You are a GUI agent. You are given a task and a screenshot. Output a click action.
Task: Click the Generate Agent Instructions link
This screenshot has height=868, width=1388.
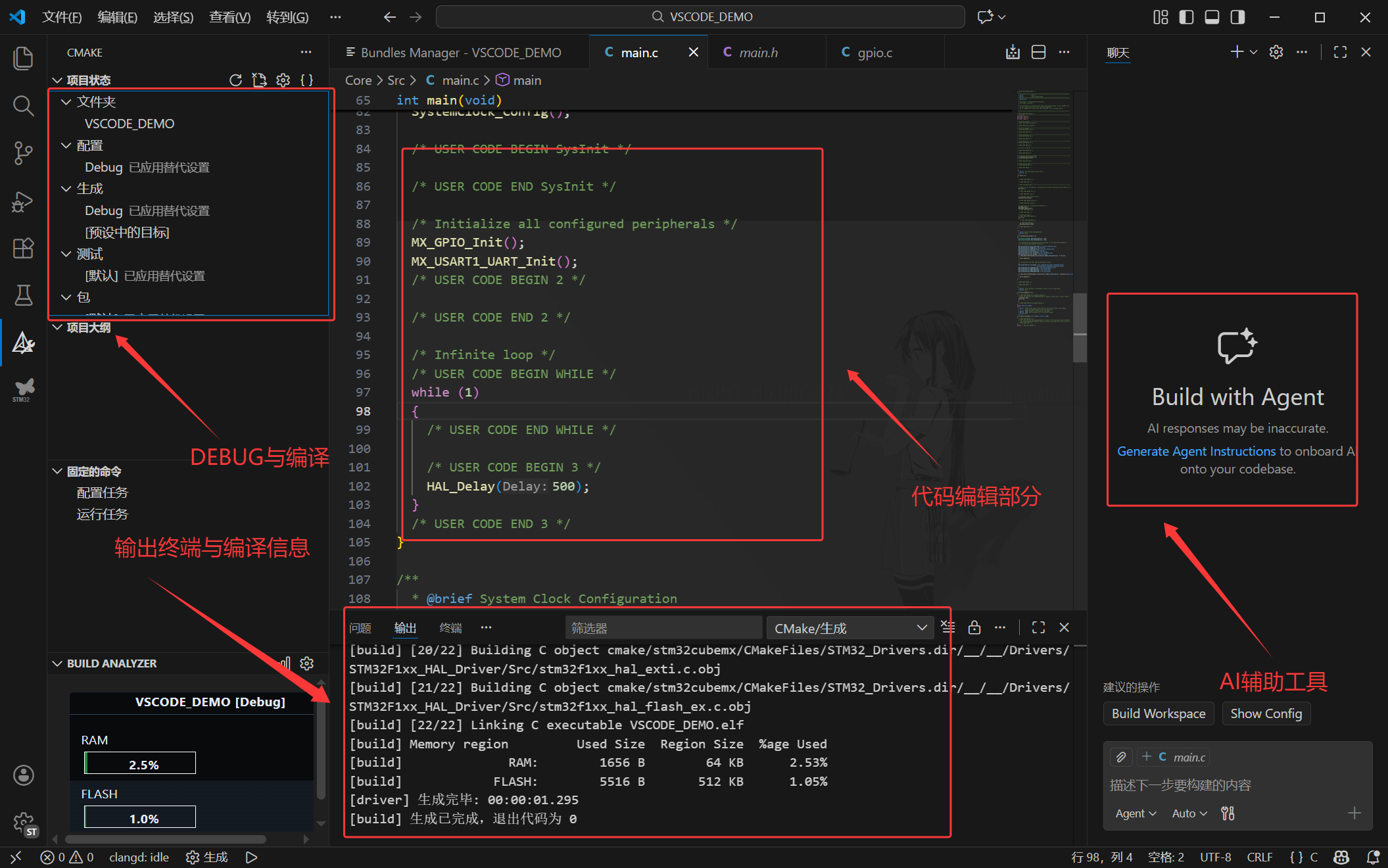(x=1196, y=451)
